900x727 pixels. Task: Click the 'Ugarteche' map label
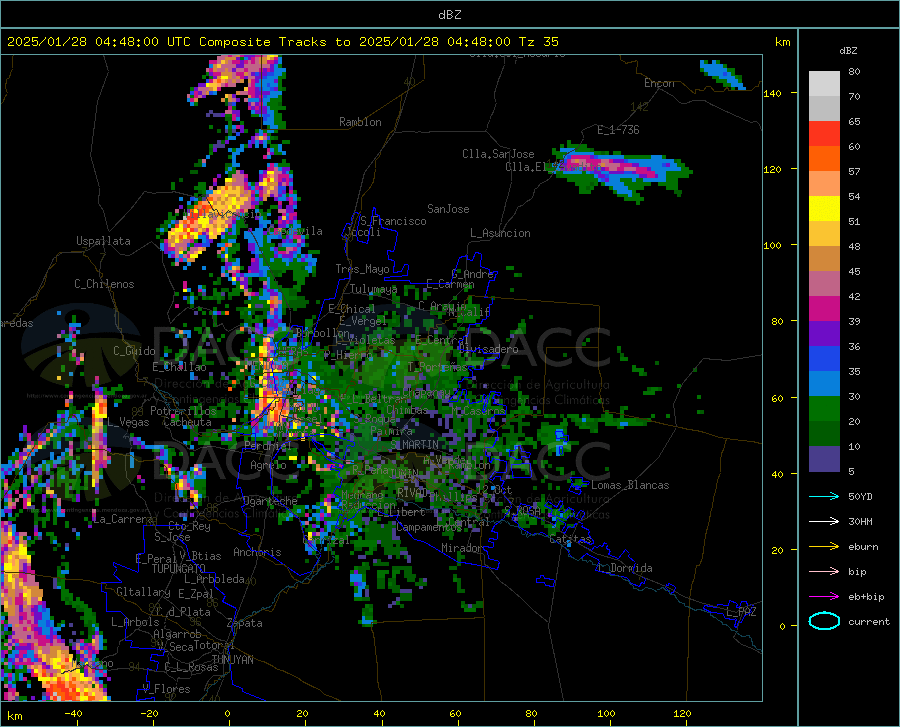[x=270, y=501]
